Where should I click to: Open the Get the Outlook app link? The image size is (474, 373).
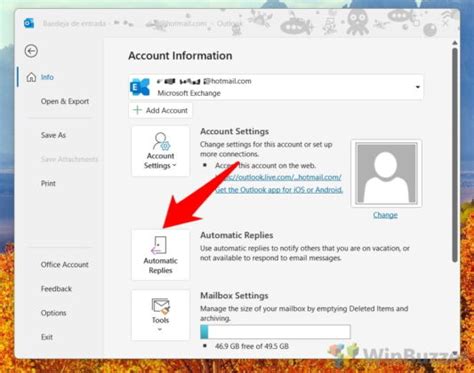pos(279,190)
